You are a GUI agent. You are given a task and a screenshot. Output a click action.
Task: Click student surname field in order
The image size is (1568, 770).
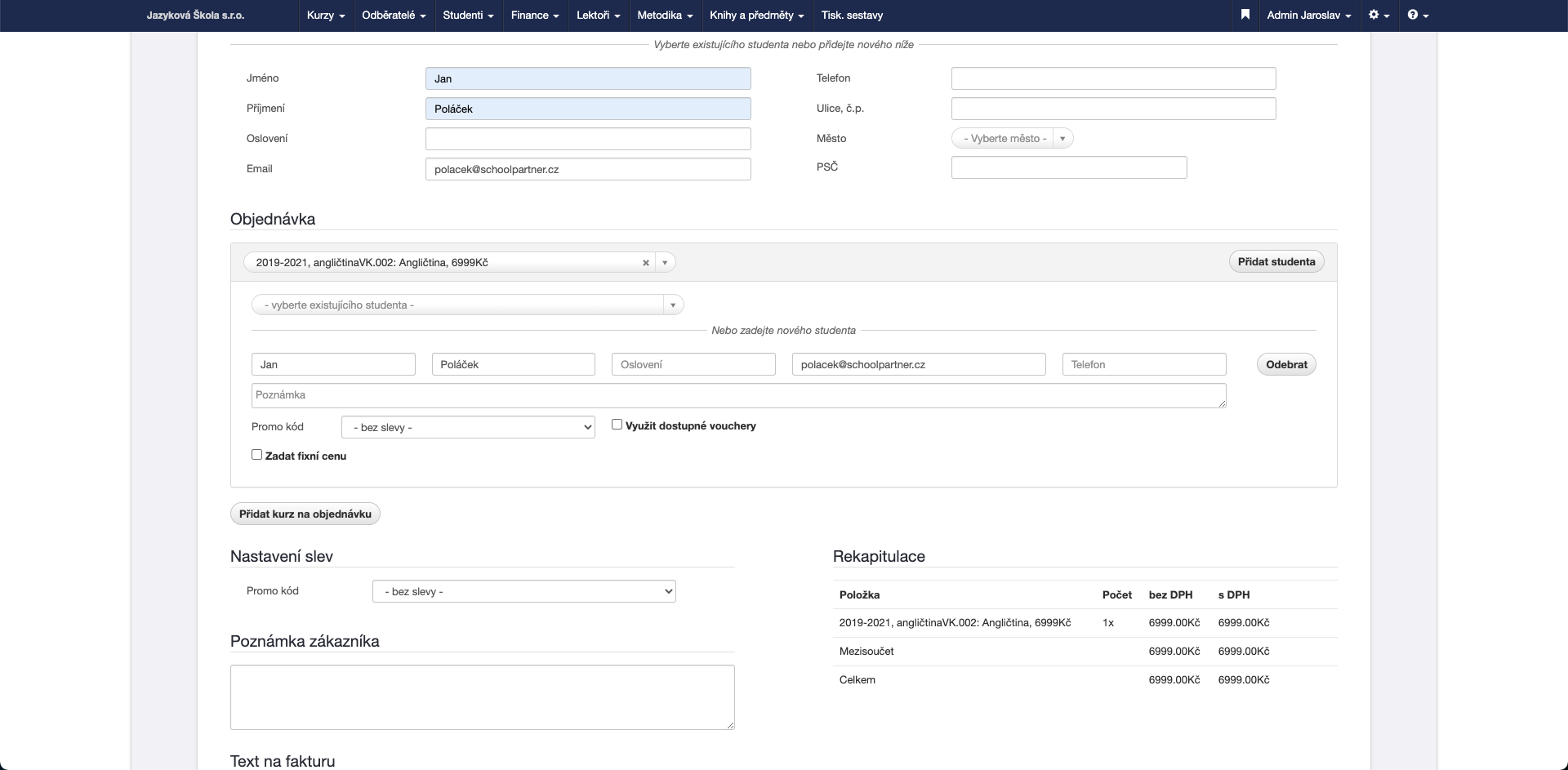513,364
